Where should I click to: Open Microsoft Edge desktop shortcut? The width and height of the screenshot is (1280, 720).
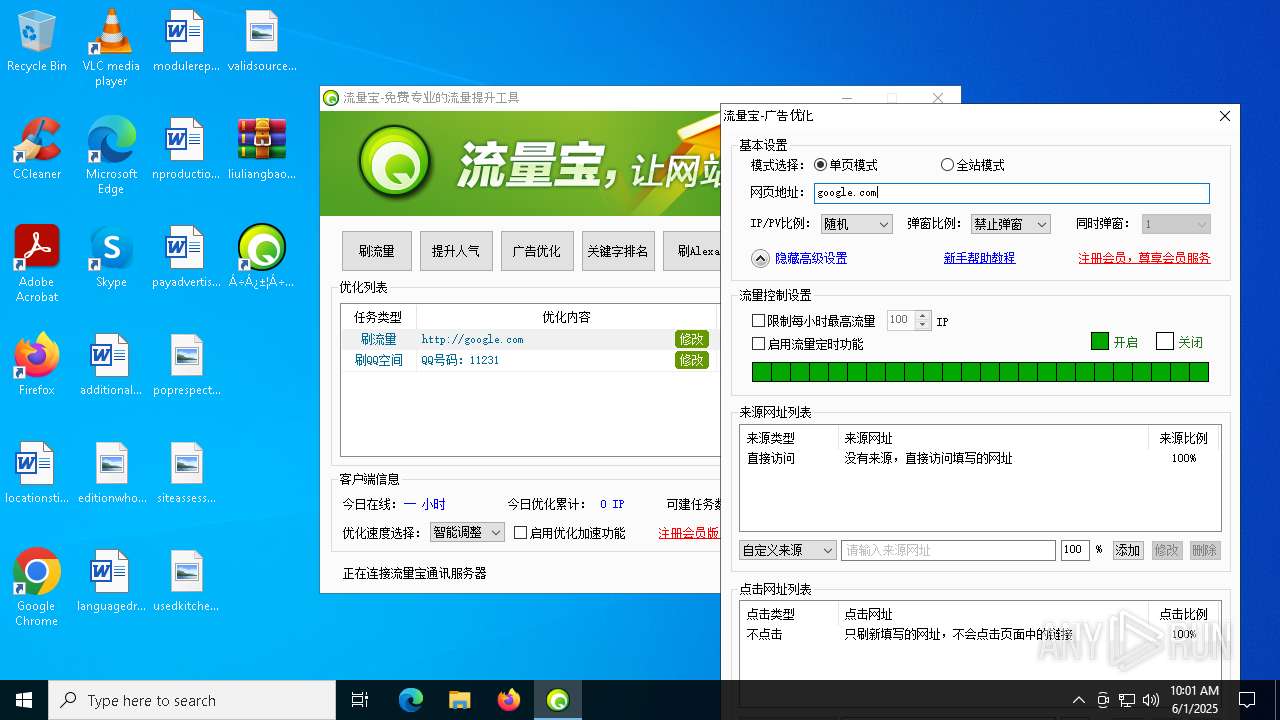[111, 155]
